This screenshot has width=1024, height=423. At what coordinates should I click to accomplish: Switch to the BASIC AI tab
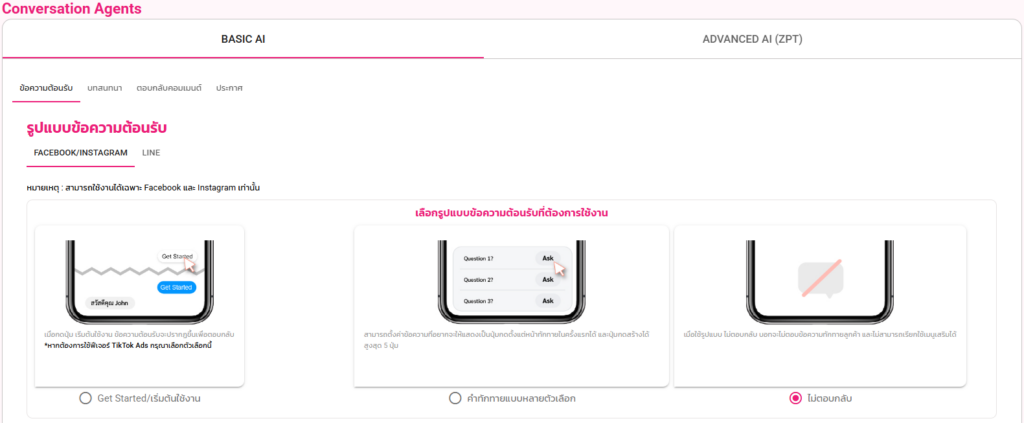pos(243,40)
